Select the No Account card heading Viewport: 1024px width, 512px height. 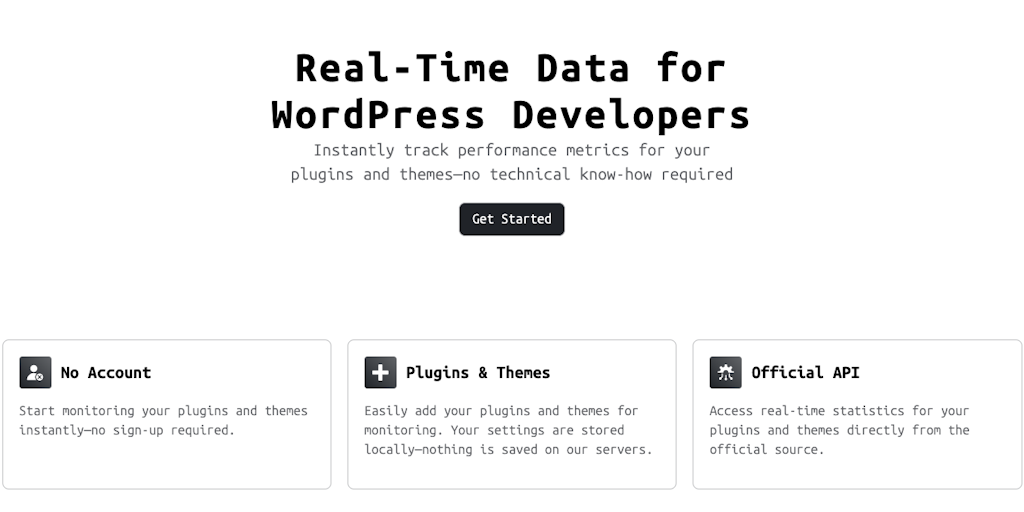pyautogui.click(x=106, y=373)
